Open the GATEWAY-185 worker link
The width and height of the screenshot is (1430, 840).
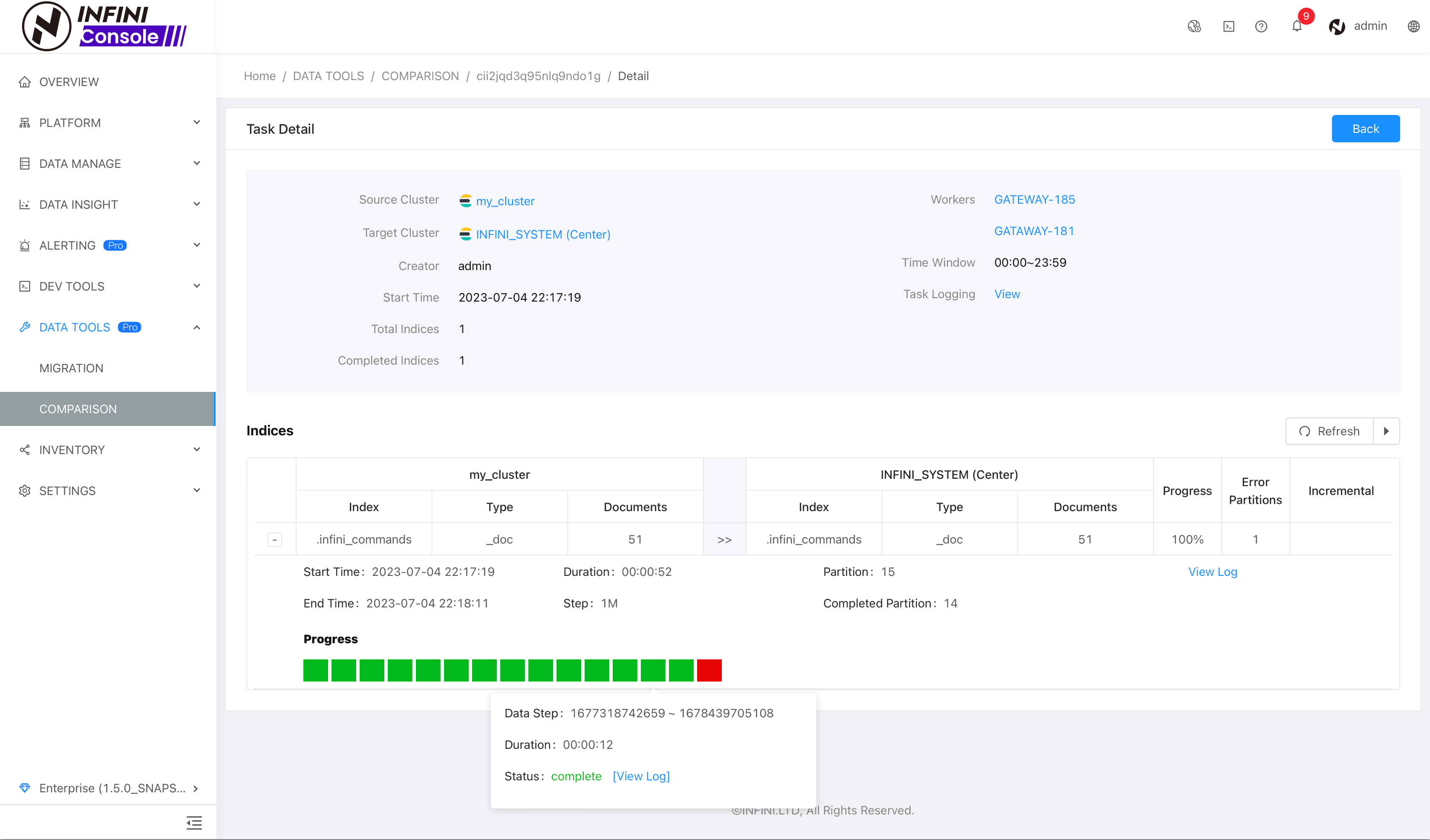pos(1035,200)
